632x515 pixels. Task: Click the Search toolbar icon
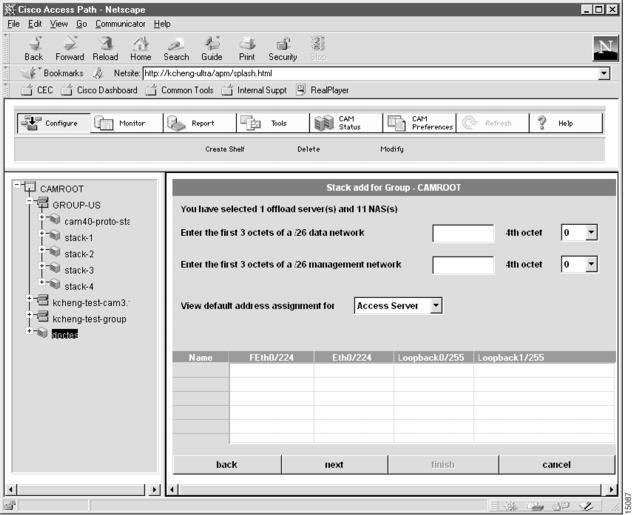176,48
